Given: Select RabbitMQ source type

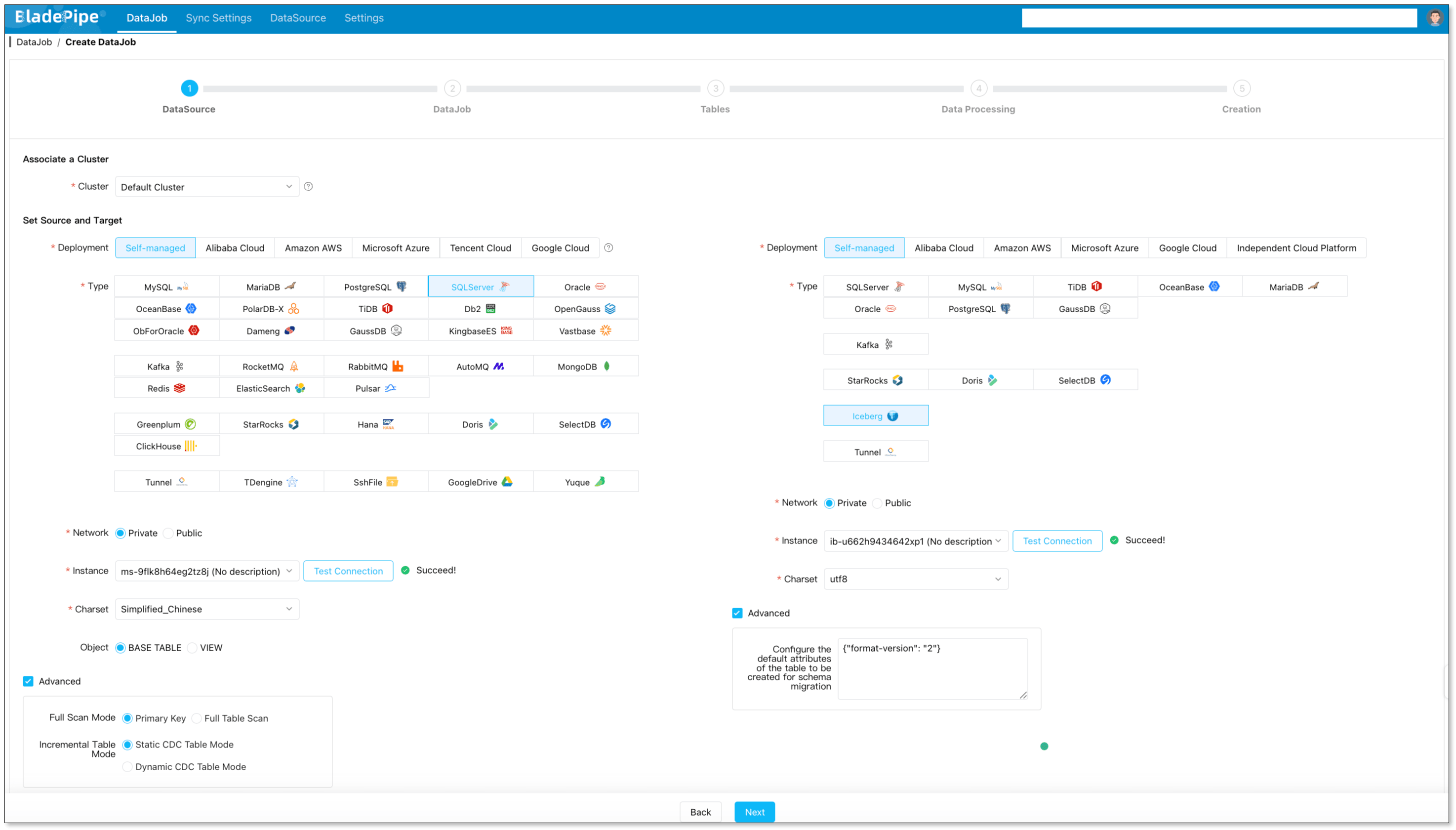Looking at the screenshot, I should pos(375,366).
